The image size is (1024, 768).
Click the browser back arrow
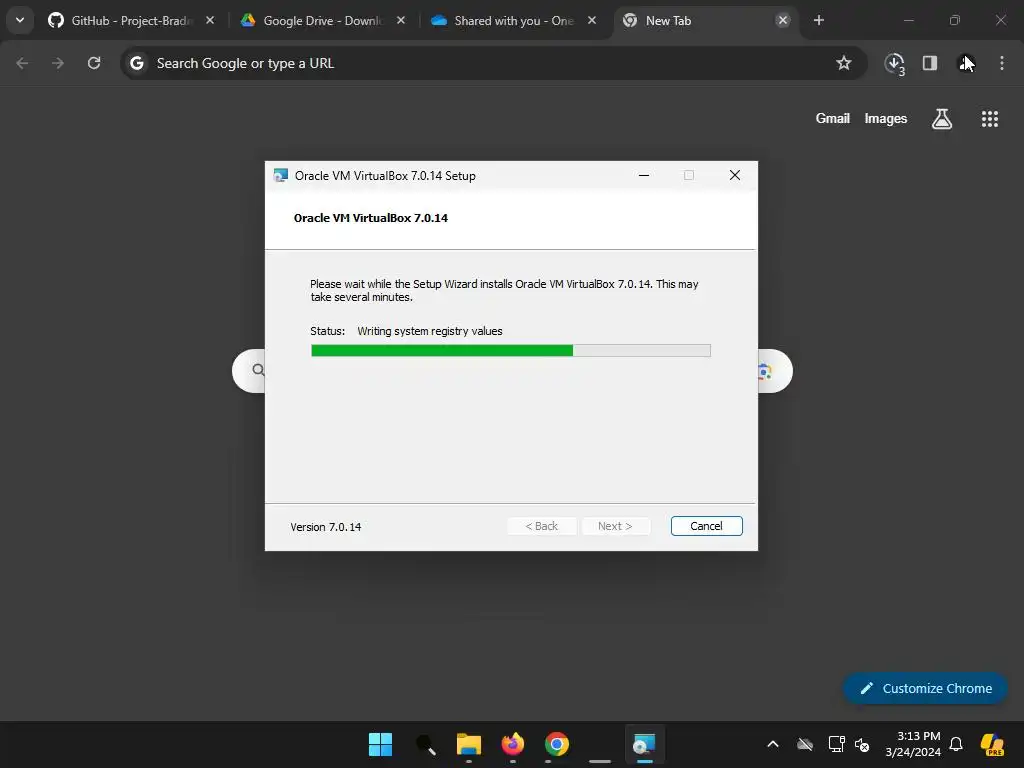click(x=22, y=63)
